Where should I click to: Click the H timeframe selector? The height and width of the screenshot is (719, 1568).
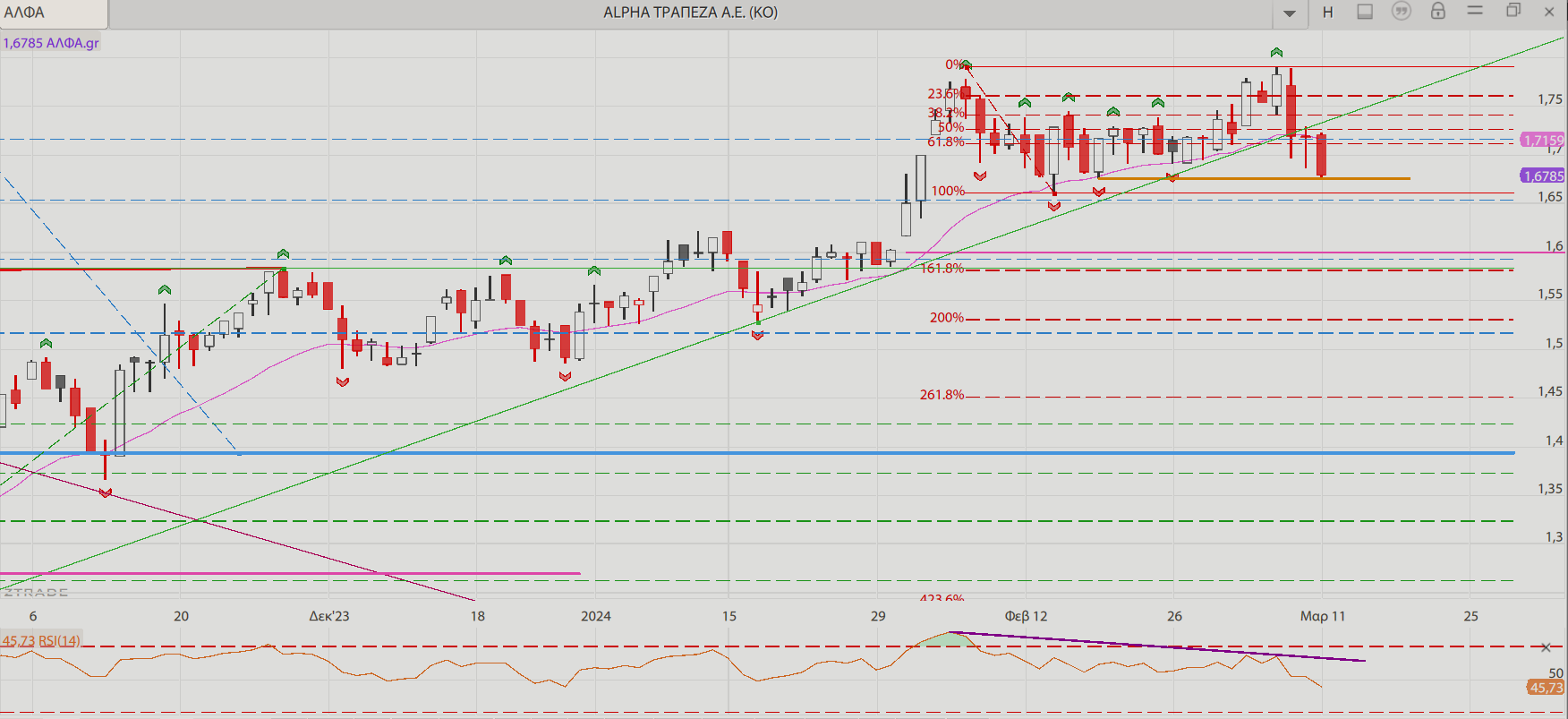(x=1328, y=13)
